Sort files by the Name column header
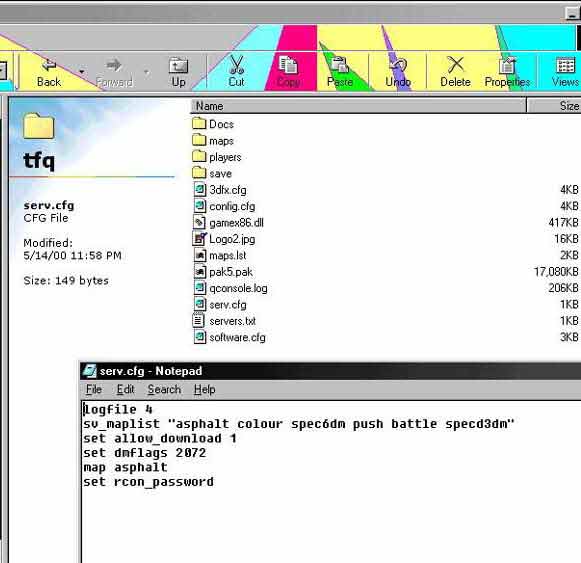Image resolution: width=581 pixels, height=563 pixels. 358,106
